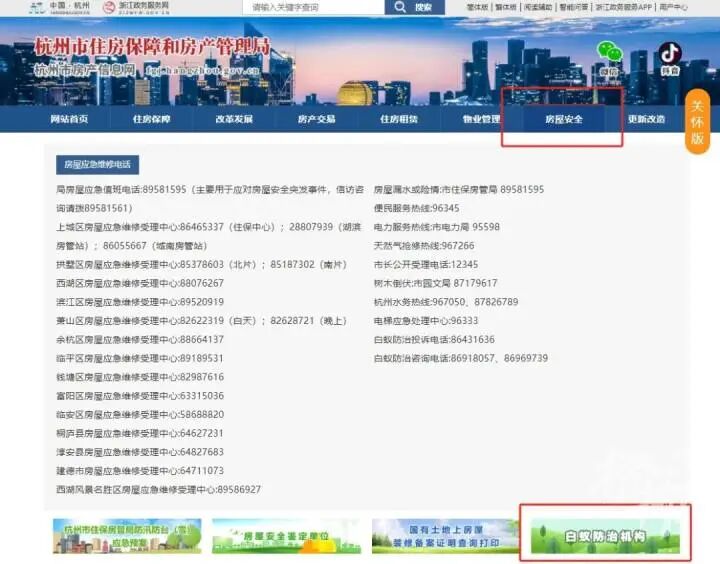Open the 浙江政务服务APP link
The image size is (720, 564).
[x=624, y=7]
